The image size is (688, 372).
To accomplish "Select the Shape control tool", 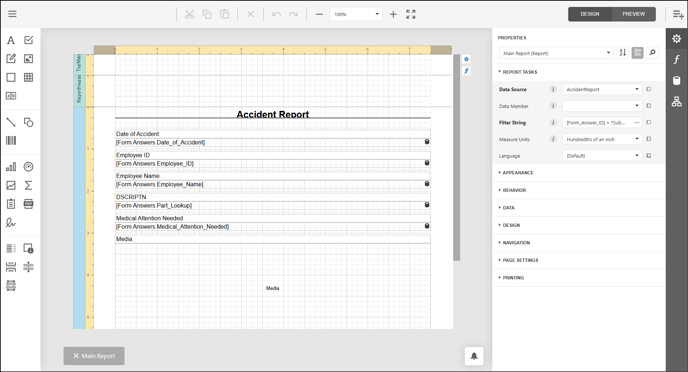I will point(29,122).
